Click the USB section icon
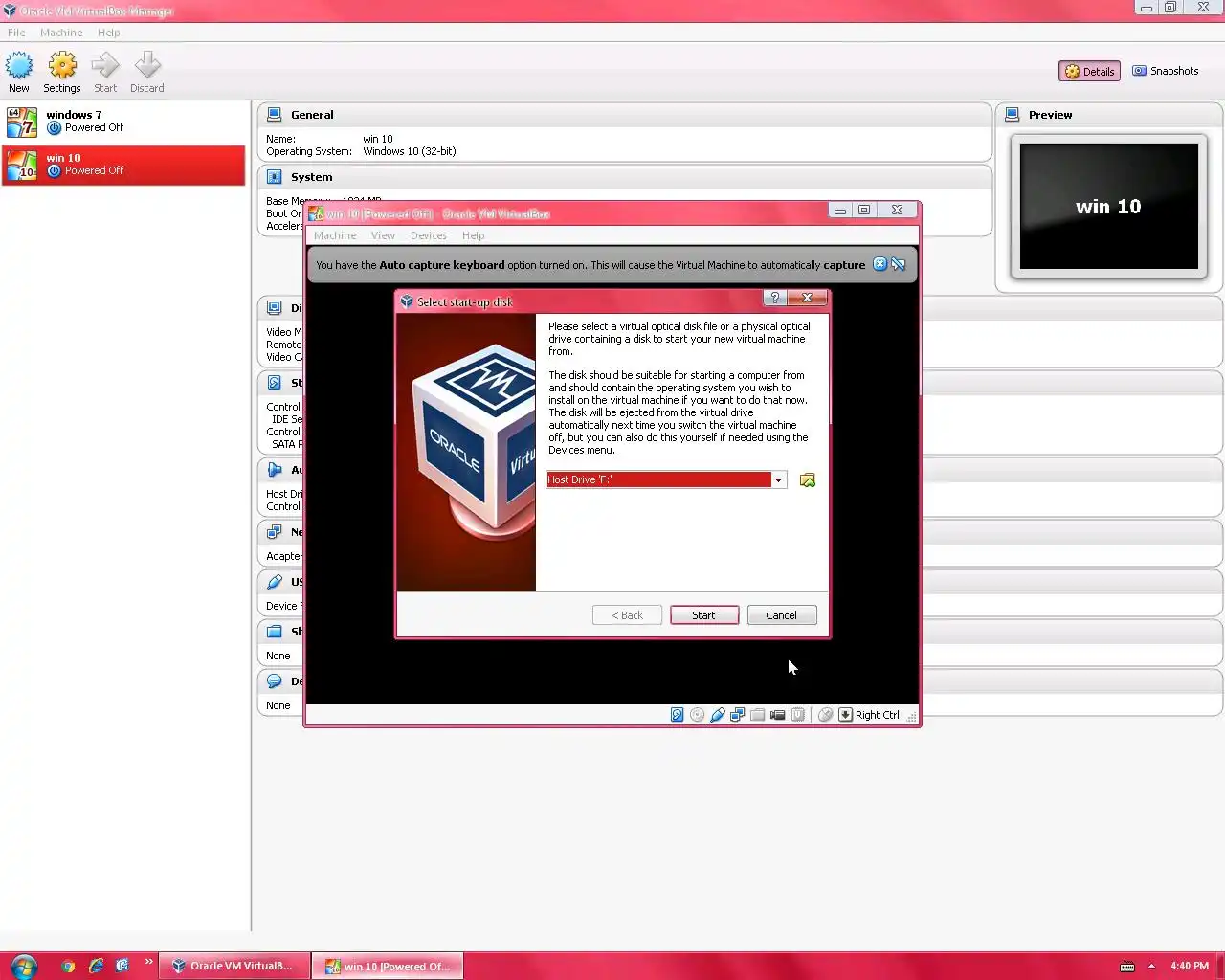The width and height of the screenshot is (1225, 980). [275, 582]
